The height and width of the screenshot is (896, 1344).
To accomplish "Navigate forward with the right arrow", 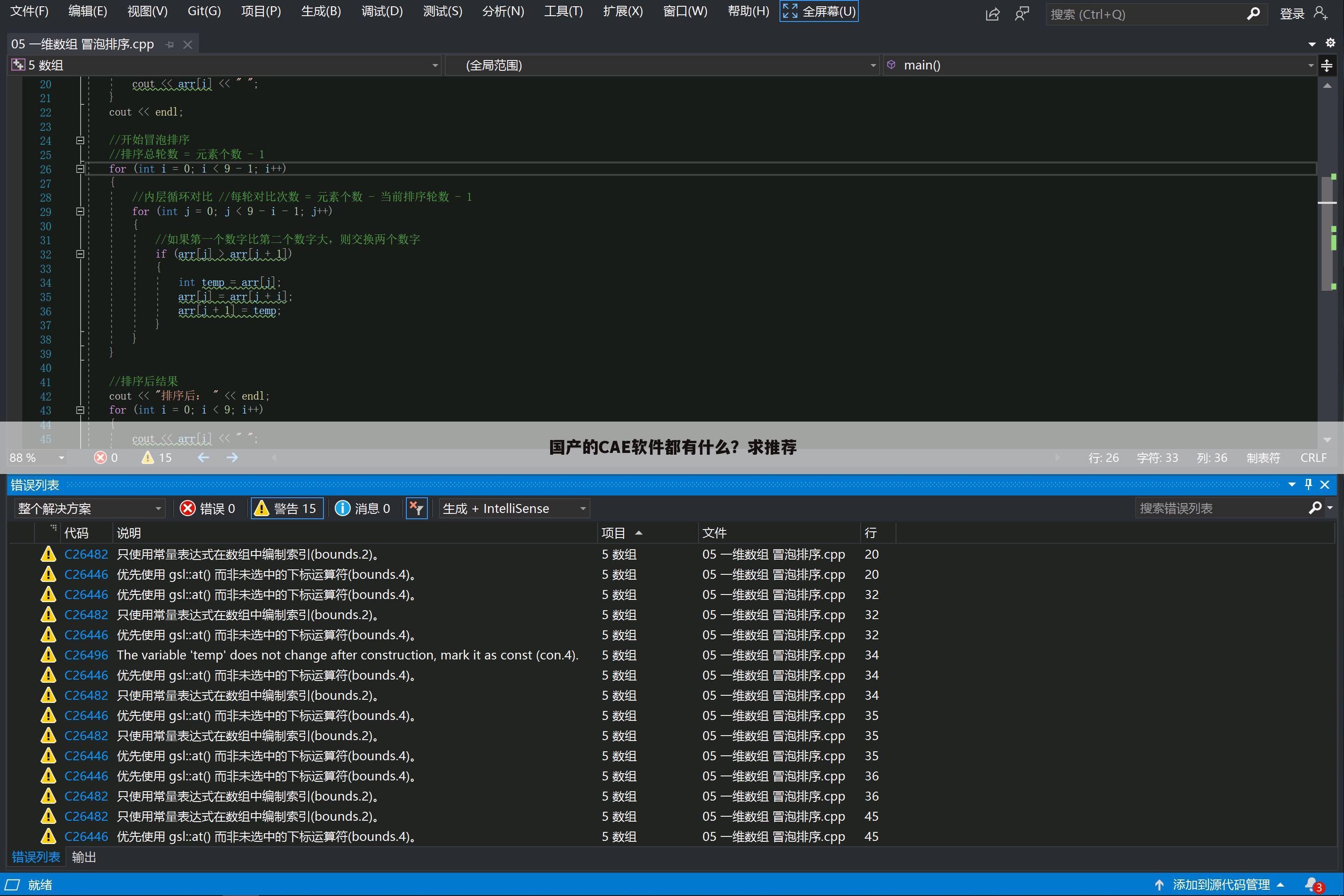I will click(x=232, y=458).
